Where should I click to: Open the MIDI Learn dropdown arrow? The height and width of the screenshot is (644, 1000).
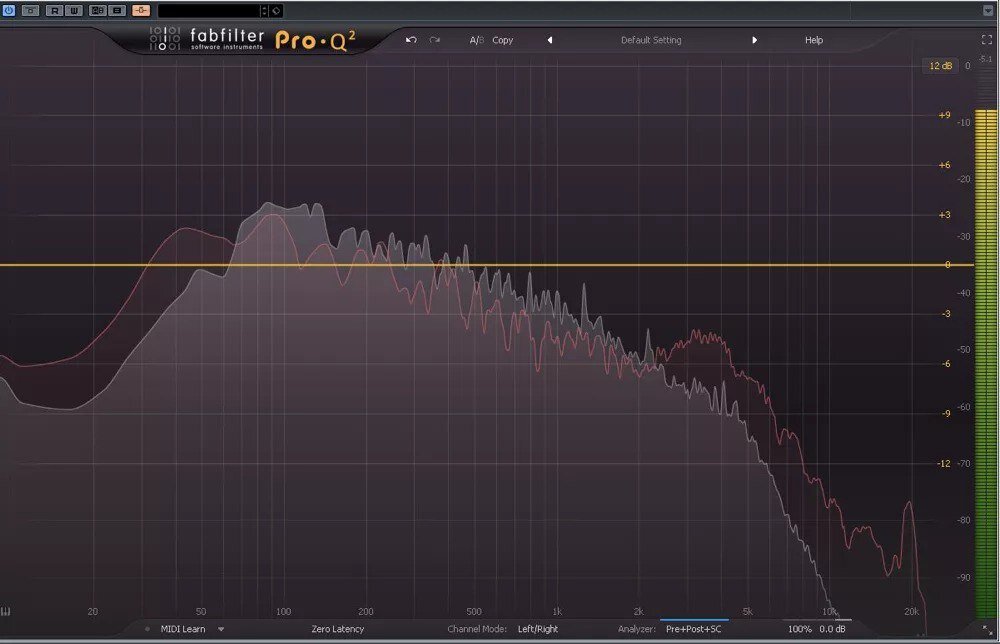click(x=221, y=629)
